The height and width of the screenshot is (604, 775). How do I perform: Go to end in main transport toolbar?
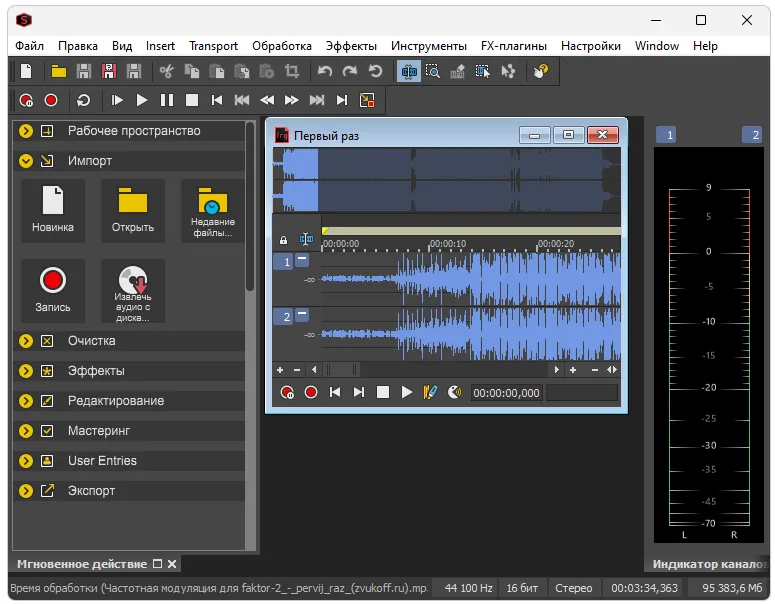tap(342, 100)
